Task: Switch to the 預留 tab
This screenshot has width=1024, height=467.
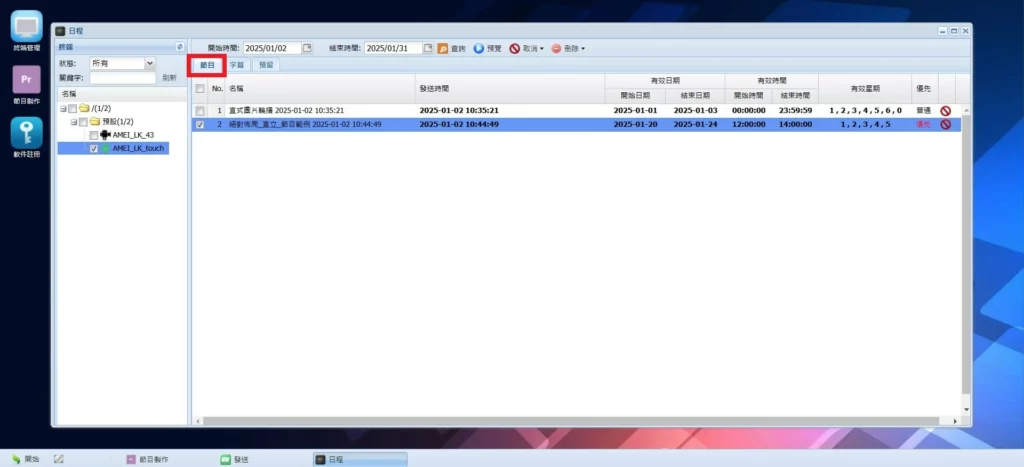Action: (265, 65)
